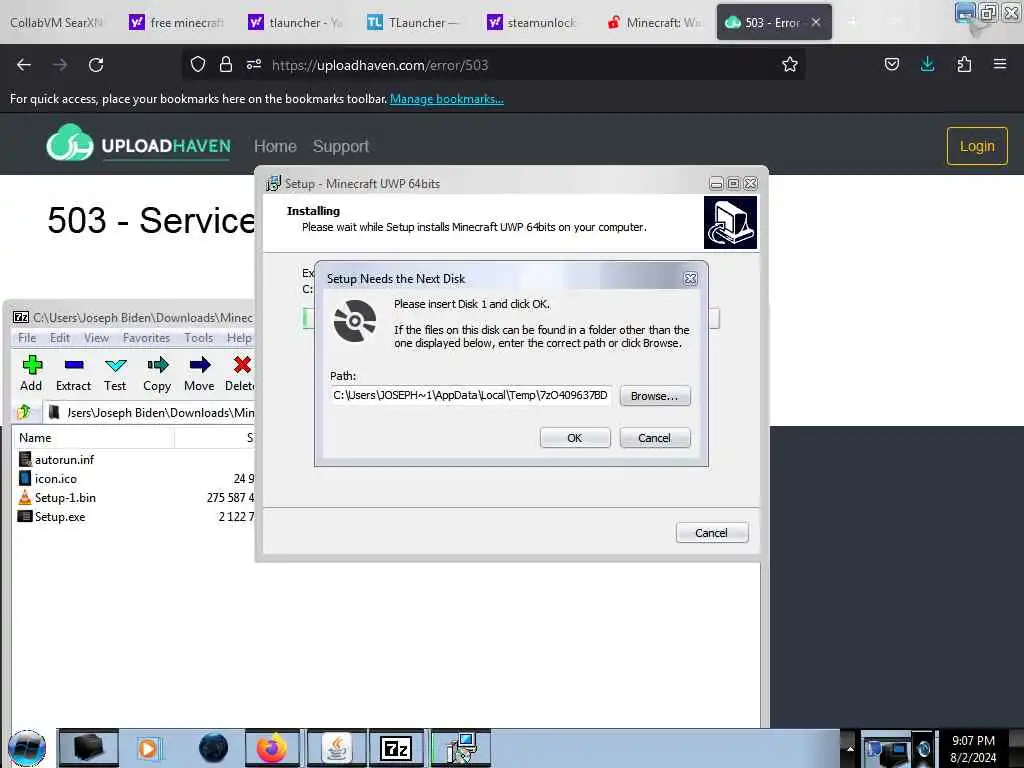Click the 7-Zip folder path box
The image size is (1024, 768).
coord(150,413)
